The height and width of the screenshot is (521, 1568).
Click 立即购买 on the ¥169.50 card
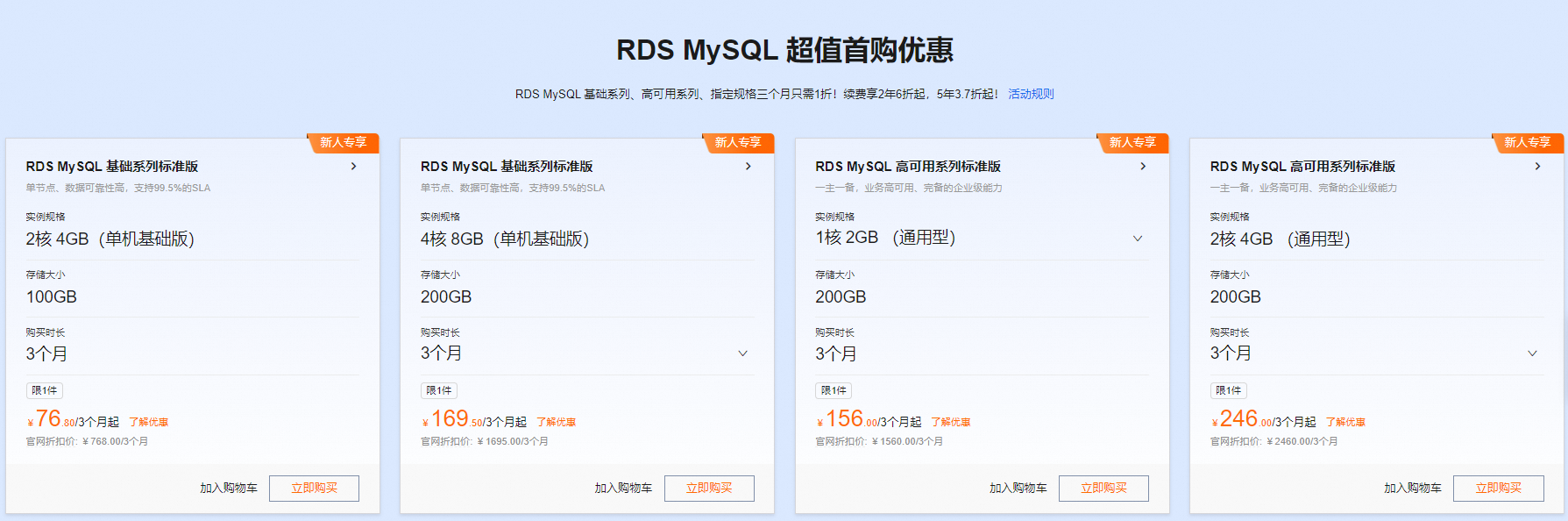coord(709,489)
